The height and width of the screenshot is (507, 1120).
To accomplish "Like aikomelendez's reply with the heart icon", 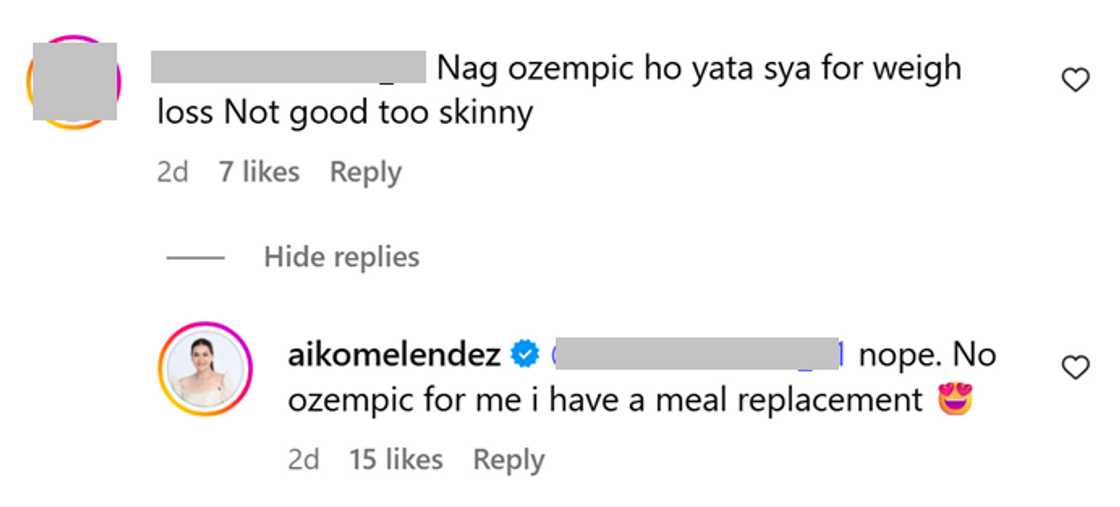I will tap(1075, 369).
